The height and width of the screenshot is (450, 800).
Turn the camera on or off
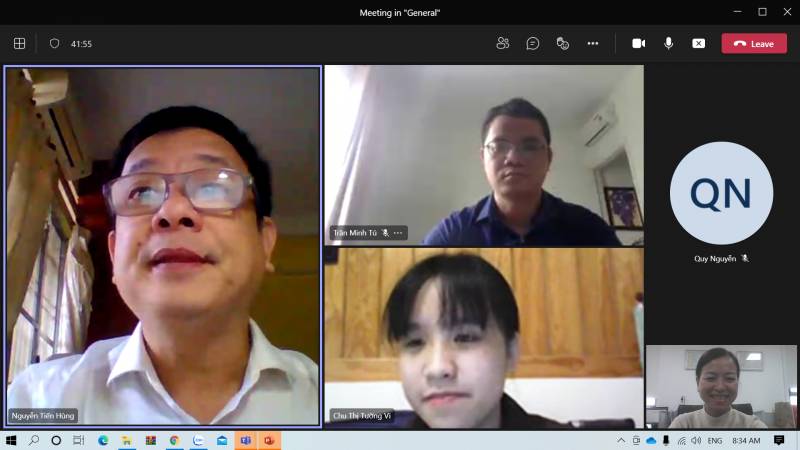(x=638, y=43)
